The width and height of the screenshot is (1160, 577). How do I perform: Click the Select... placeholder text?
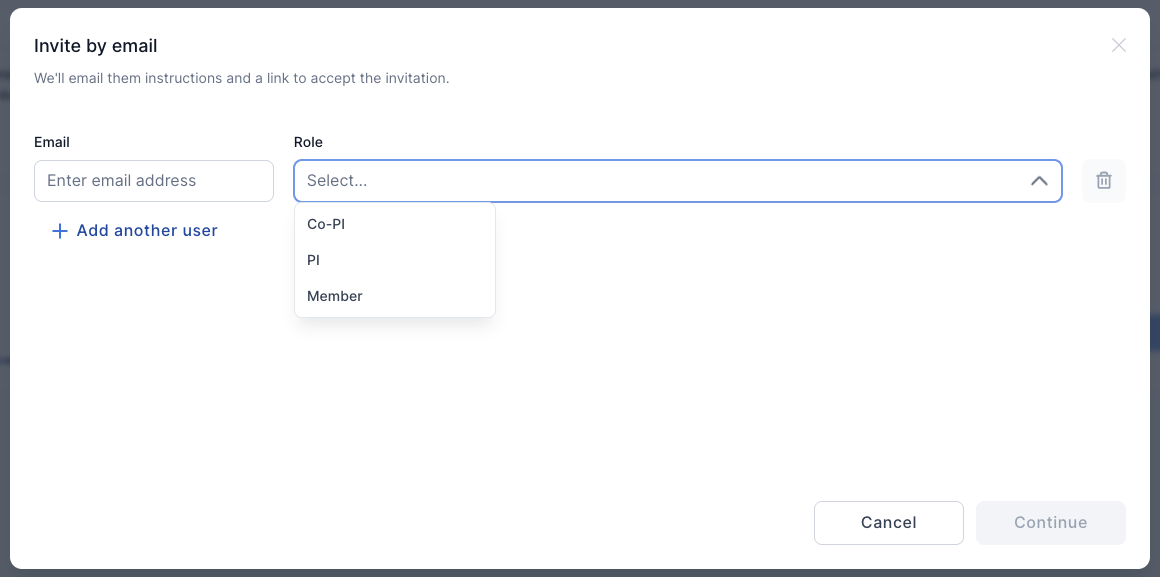pyautogui.click(x=337, y=181)
